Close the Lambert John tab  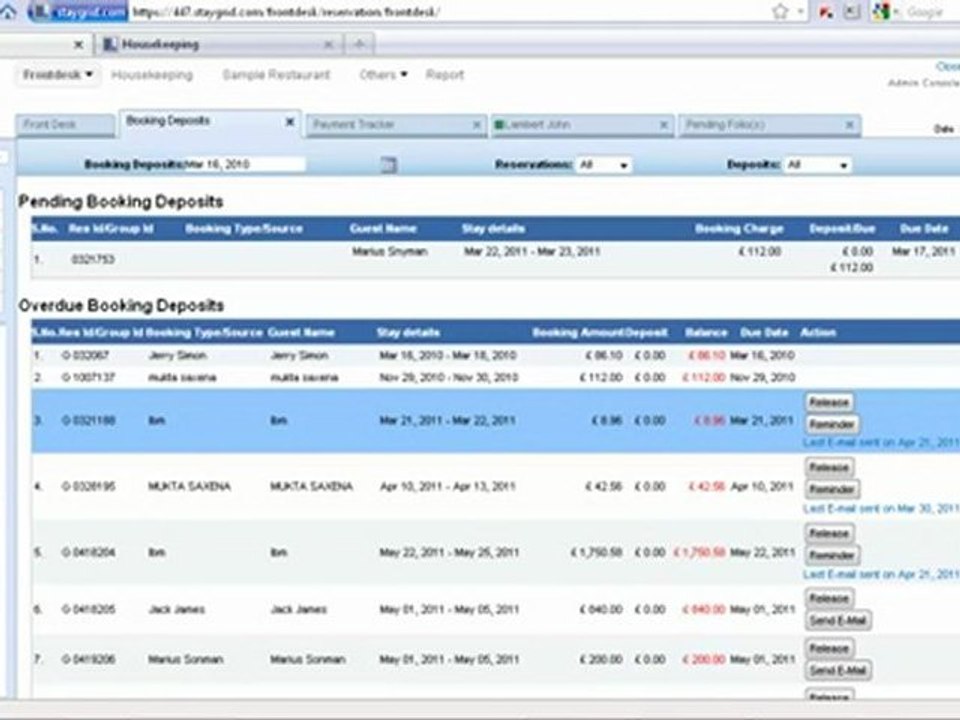(x=664, y=125)
